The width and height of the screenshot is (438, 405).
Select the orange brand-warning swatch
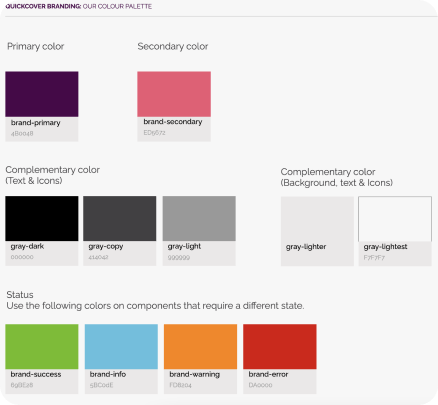tap(200, 347)
